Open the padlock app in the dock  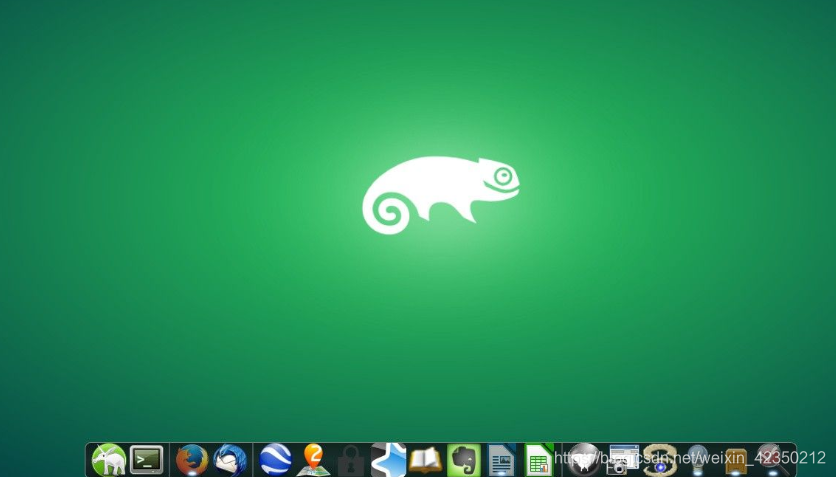click(x=351, y=460)
